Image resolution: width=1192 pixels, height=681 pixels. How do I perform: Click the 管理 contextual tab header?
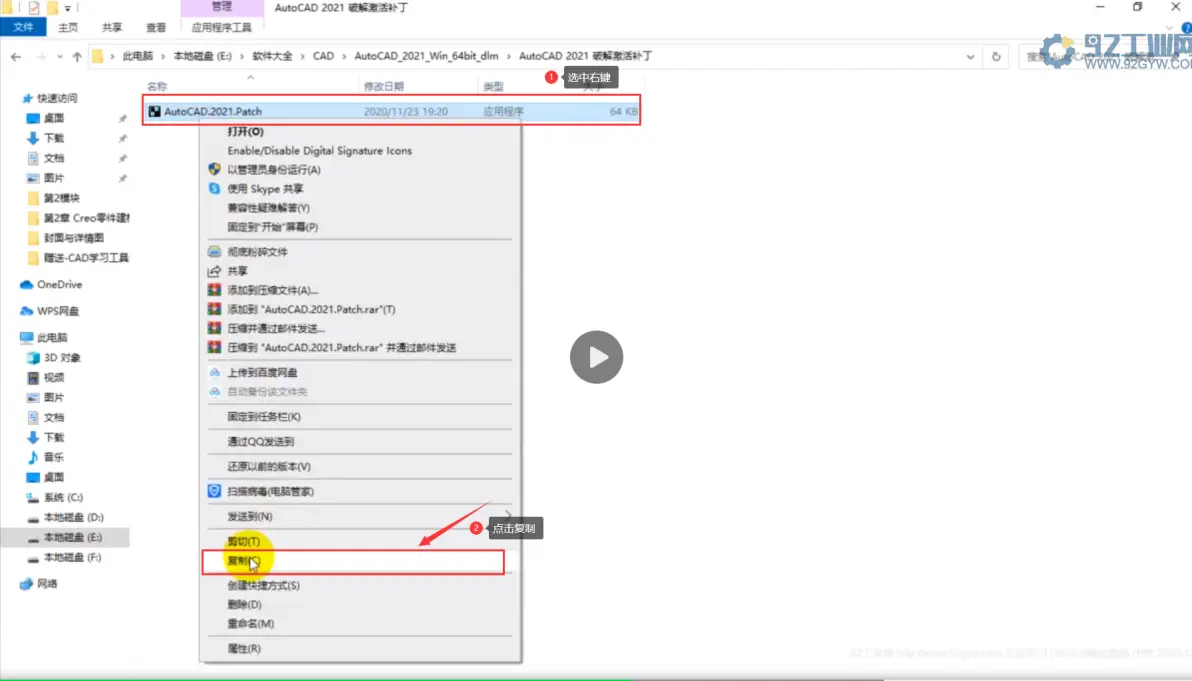click(x=222, y=7)
